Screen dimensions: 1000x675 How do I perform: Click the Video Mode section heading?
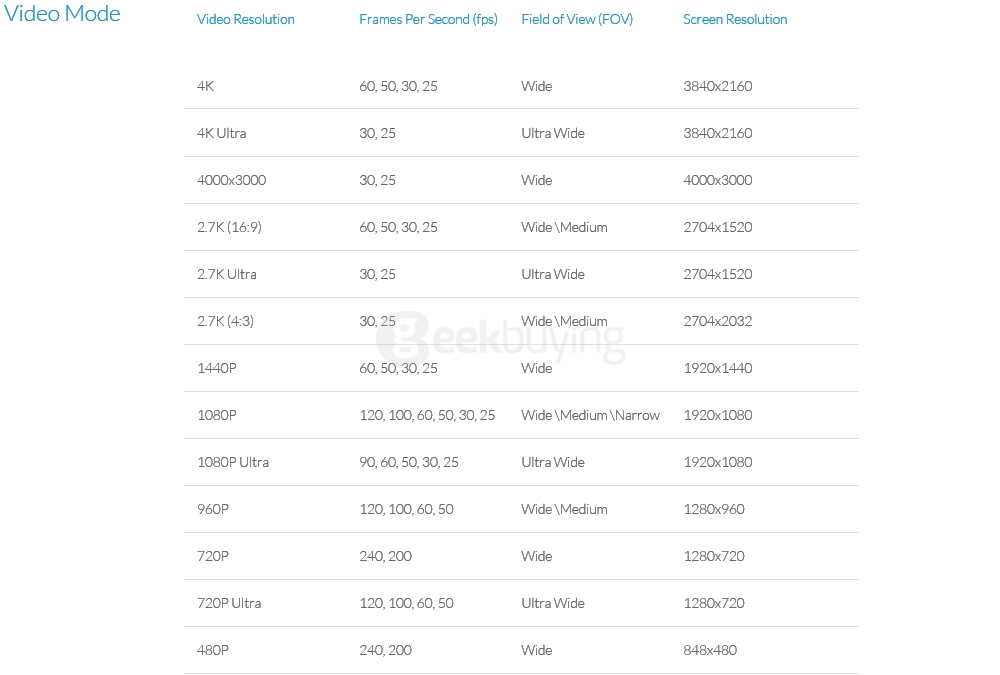click(x=62, y=14)
